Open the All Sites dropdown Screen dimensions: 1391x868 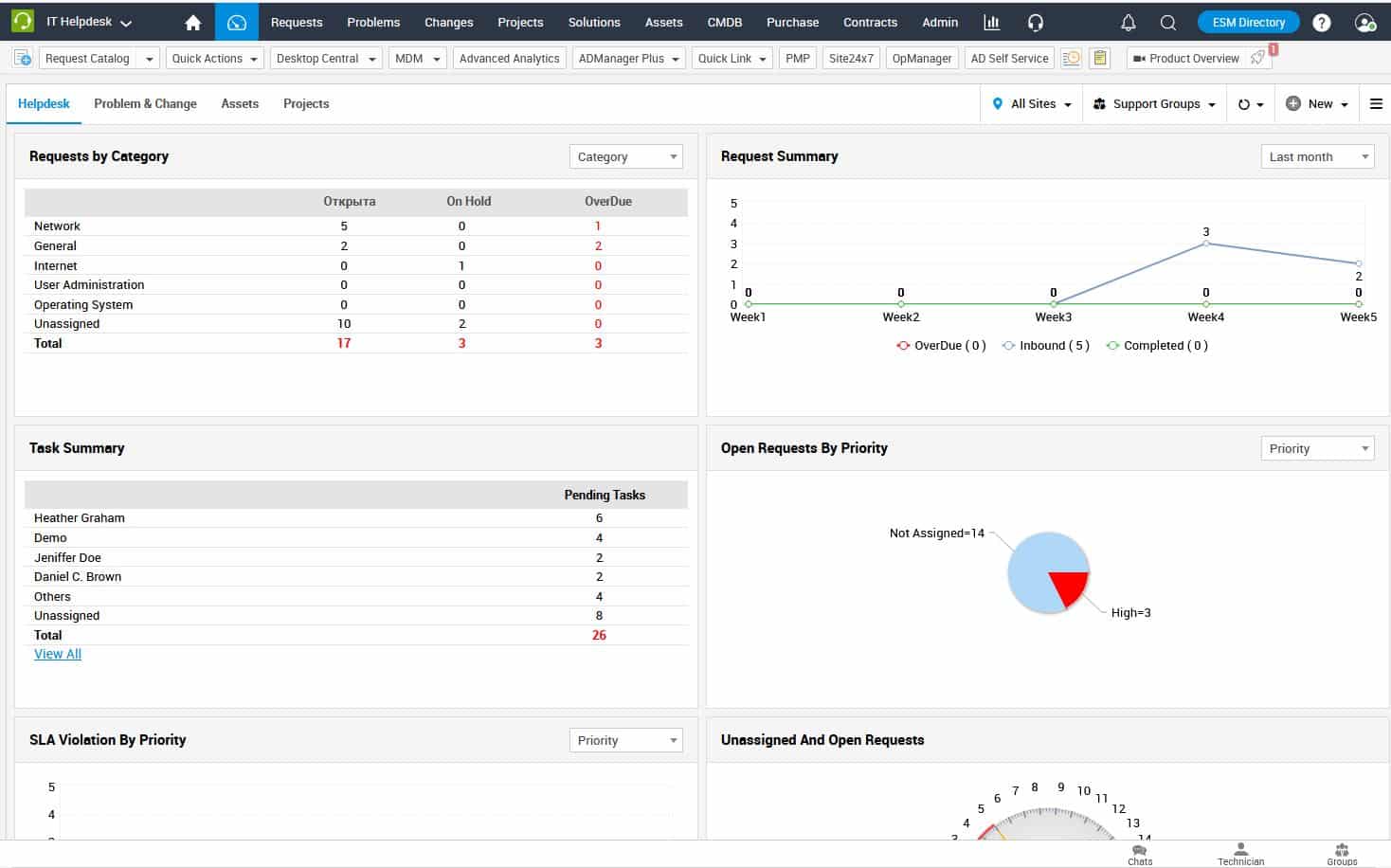pos(1032,104)
